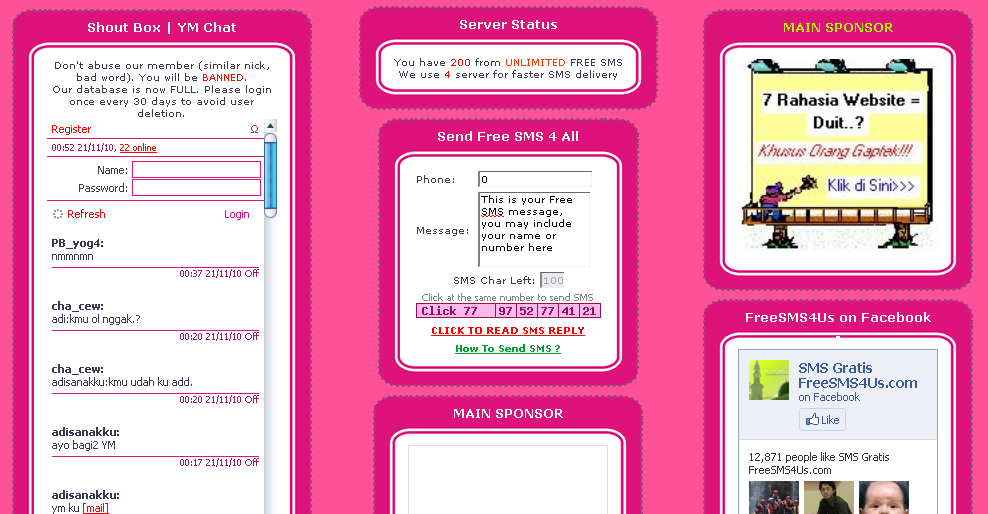The image size is (988, 514).
Task: Click '12,871 people like SMS Gratis' text
Action: tap(819, 457)
